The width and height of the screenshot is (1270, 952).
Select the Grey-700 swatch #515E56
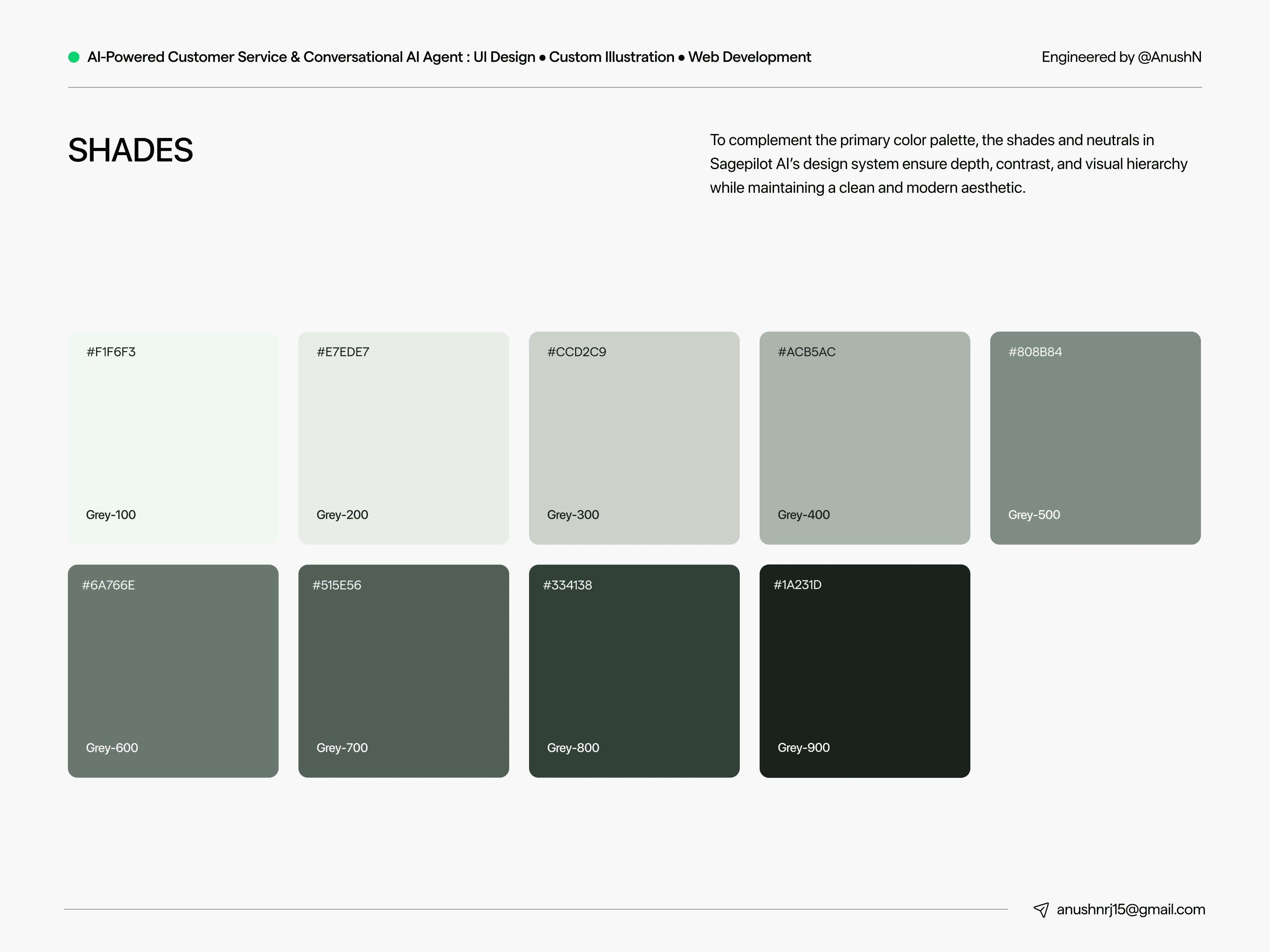point(404,671)
